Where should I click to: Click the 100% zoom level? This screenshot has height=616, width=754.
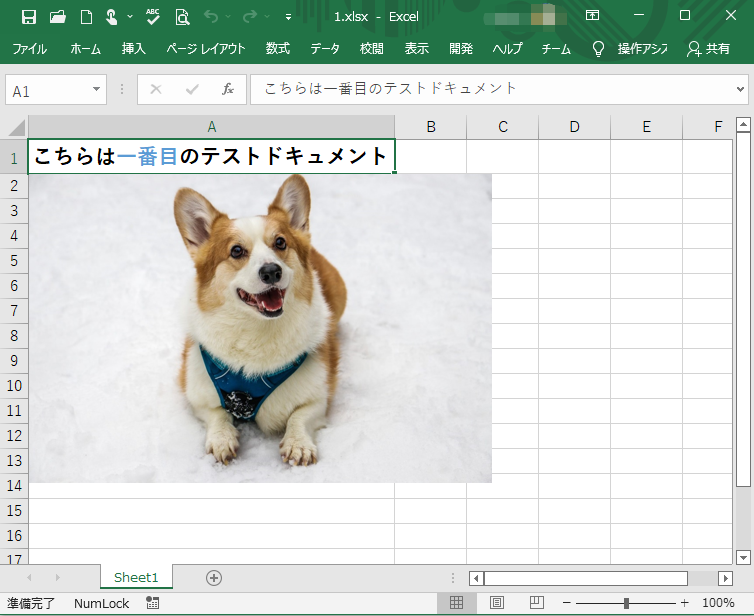coord(718,603)
